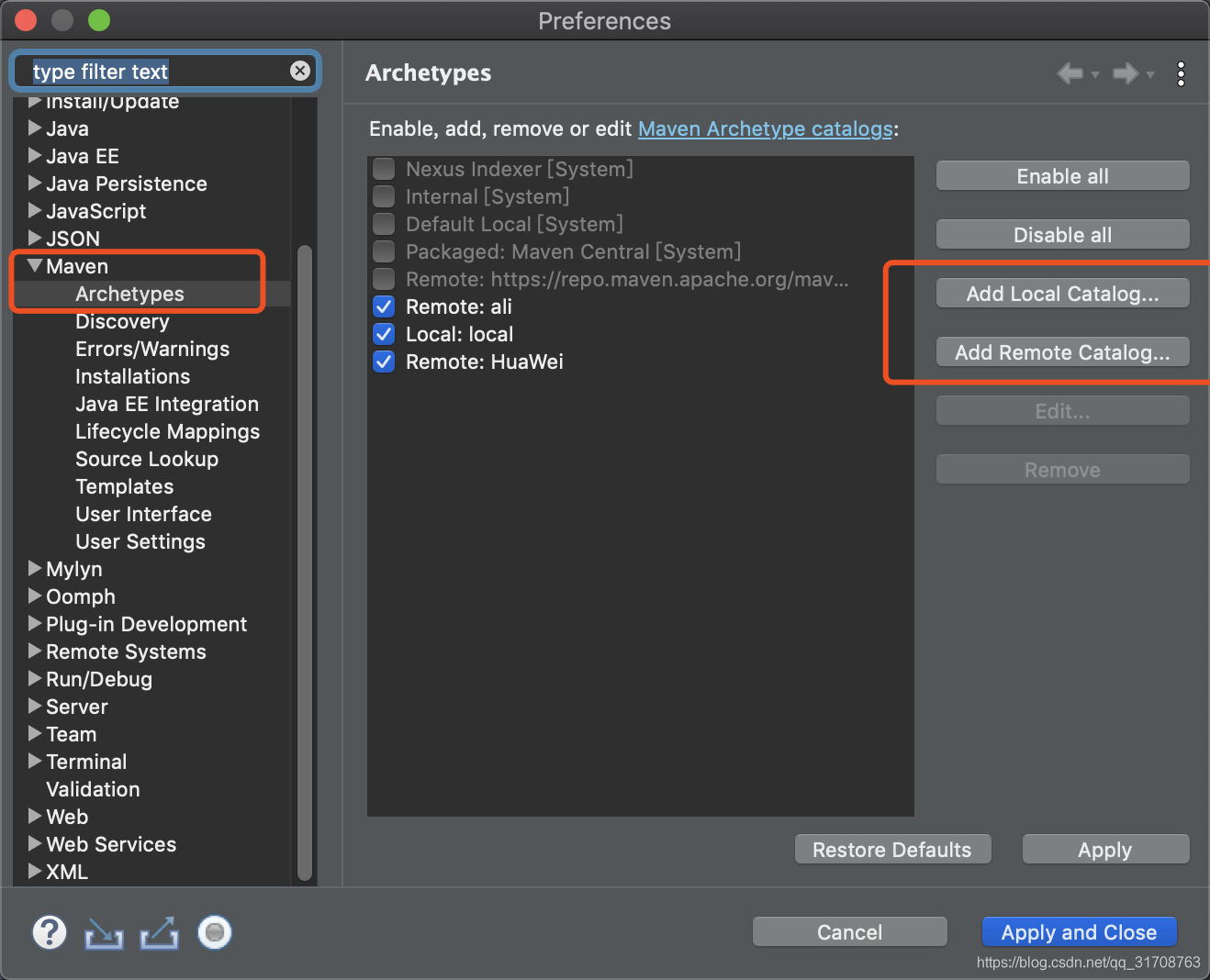
Task: Expand the Java EE section
Action: (34, 156)
